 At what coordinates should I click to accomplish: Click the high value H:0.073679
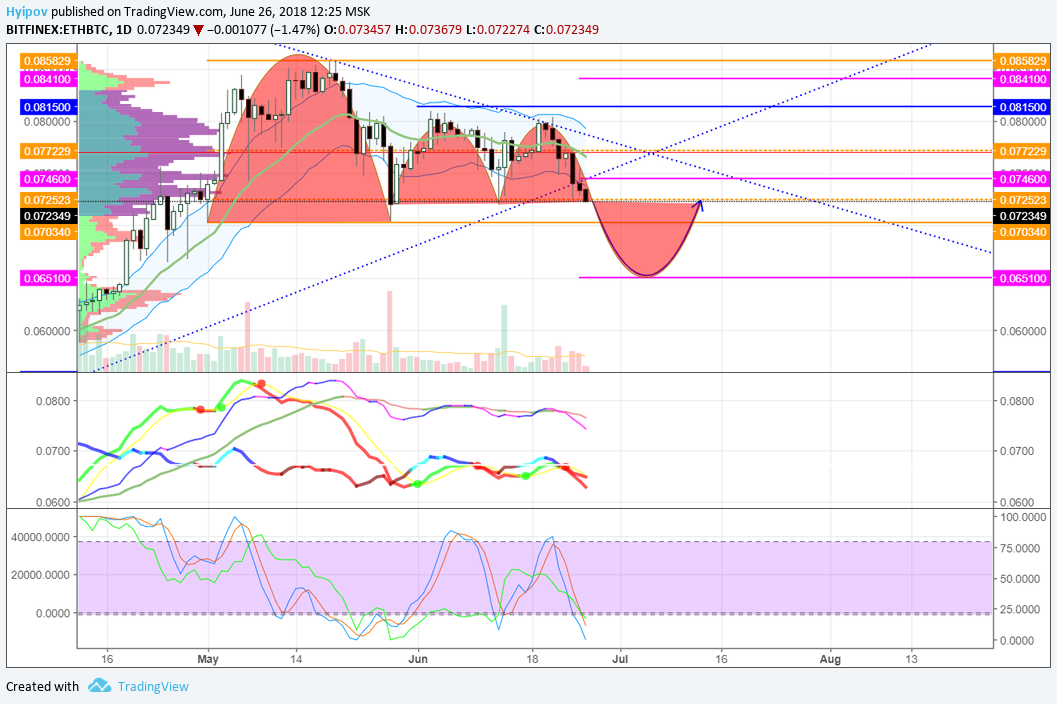point(427,30)
